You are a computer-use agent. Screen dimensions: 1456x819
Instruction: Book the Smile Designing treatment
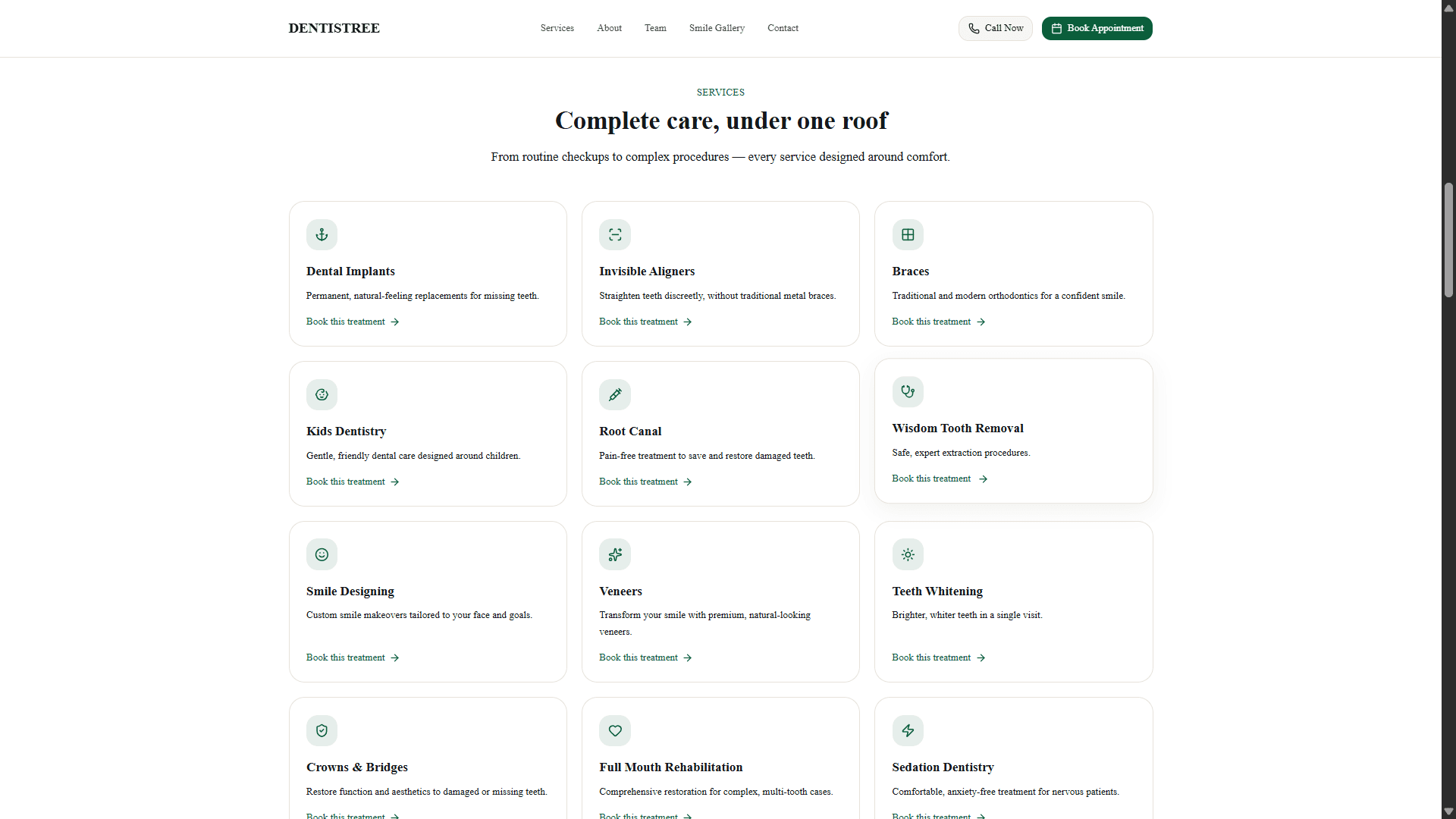click(x=353, y=657)
